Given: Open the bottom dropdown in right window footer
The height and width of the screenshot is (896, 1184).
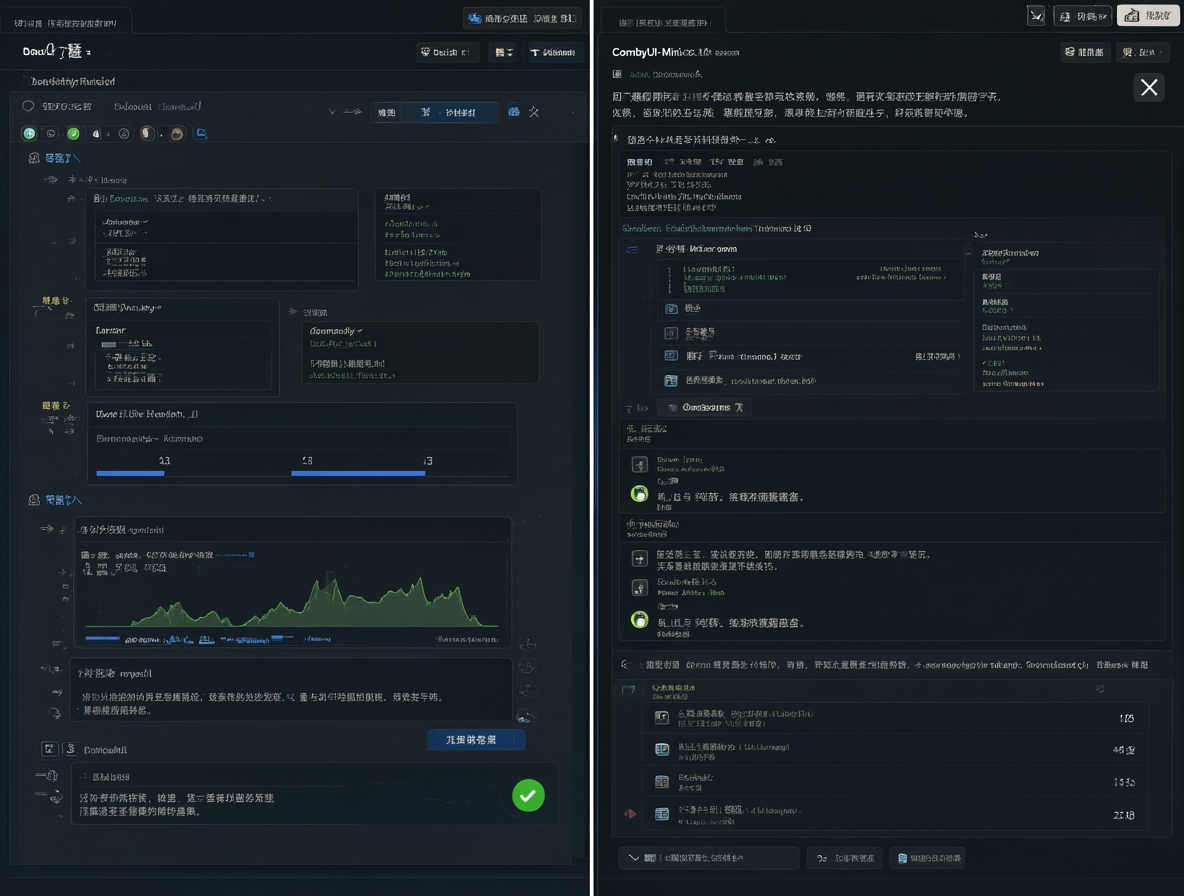Looking at the screenshot, I should pyautogui.click(x=709, y=858).
